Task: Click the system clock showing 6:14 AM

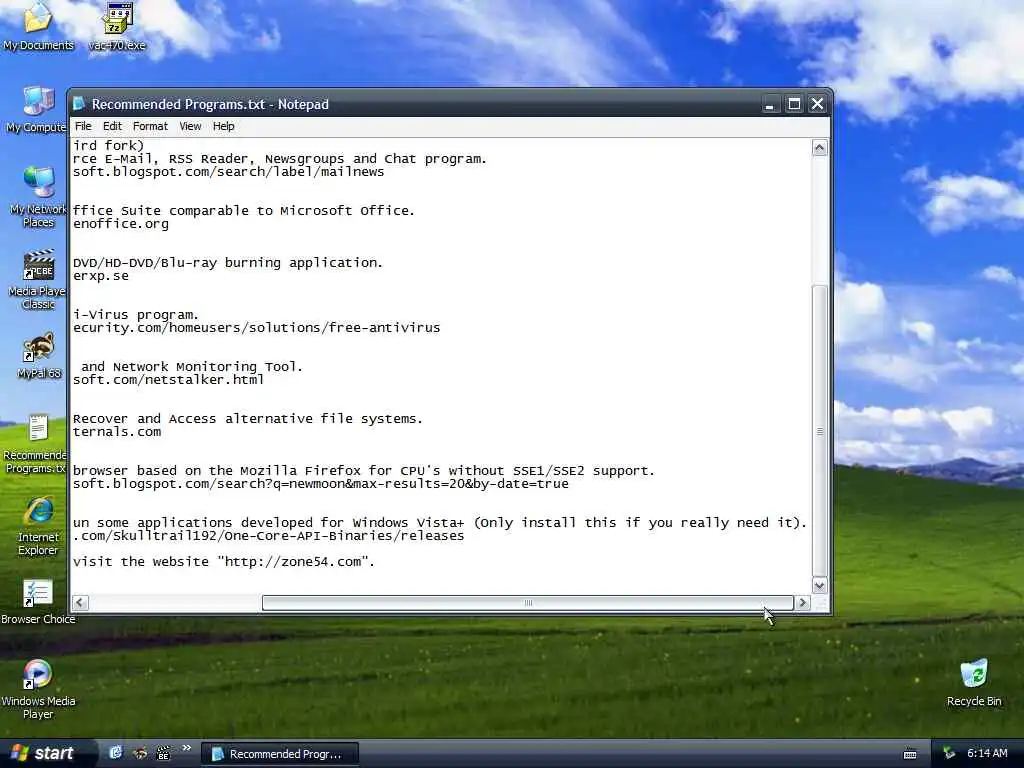Action: pyautogui.click(x=987, y=754)
